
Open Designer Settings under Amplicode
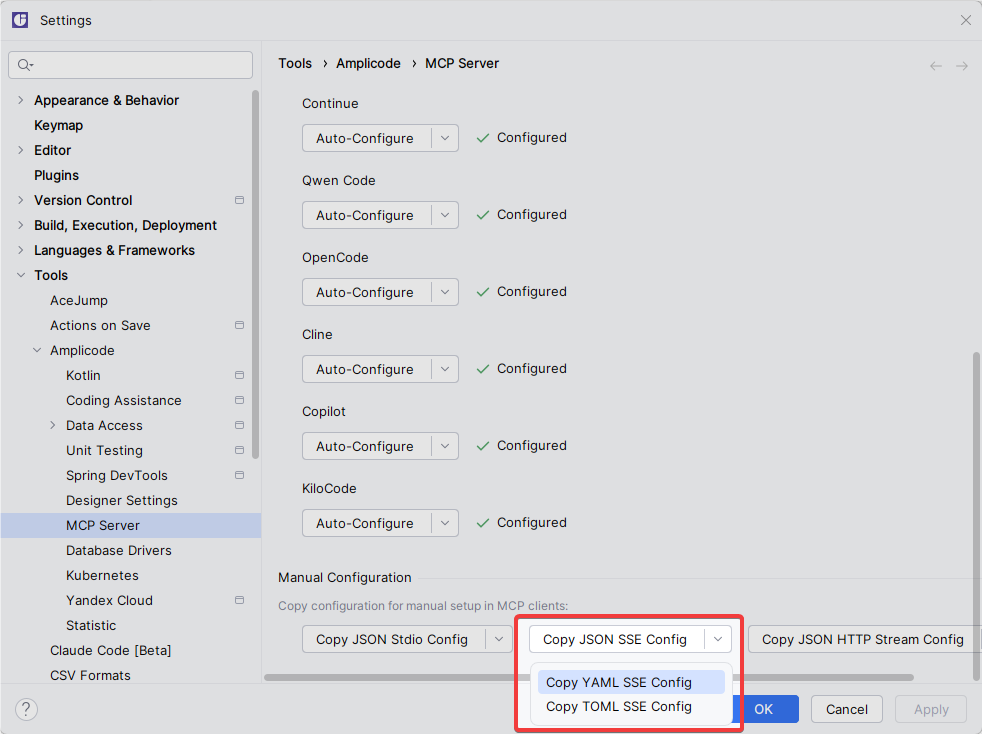(121, 500)
